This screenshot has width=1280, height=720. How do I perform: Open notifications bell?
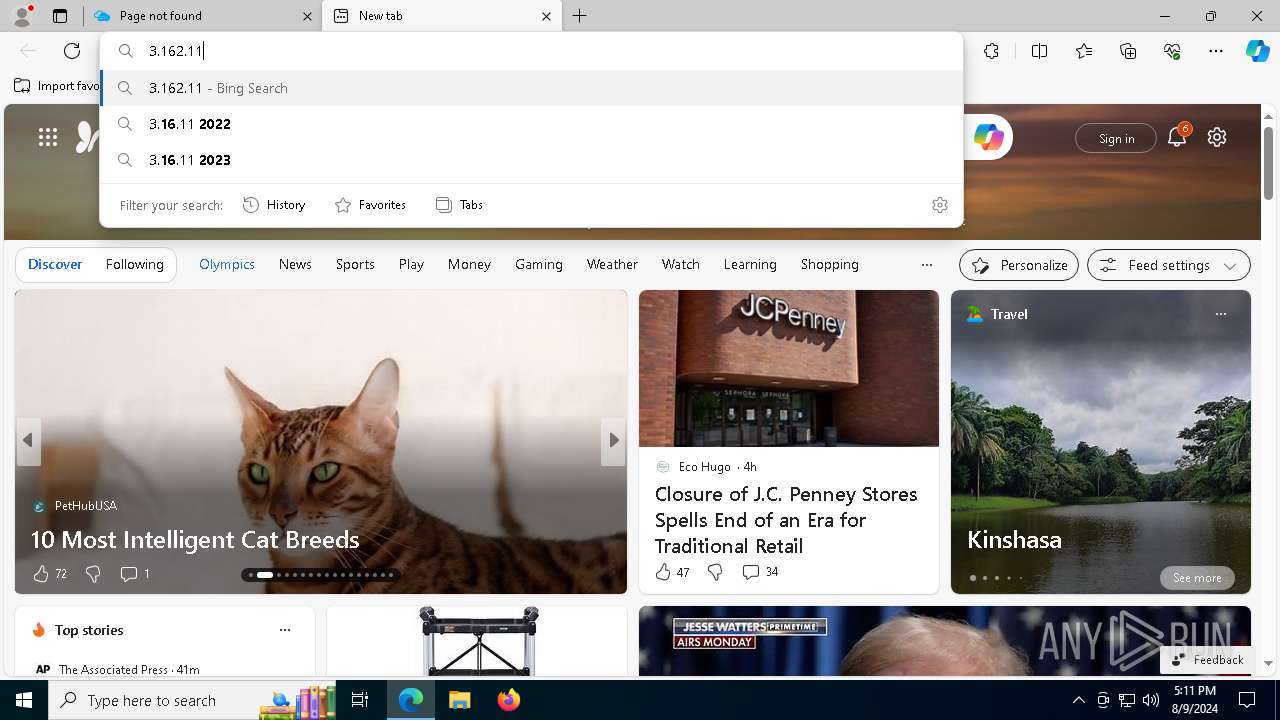(1177, 137)
